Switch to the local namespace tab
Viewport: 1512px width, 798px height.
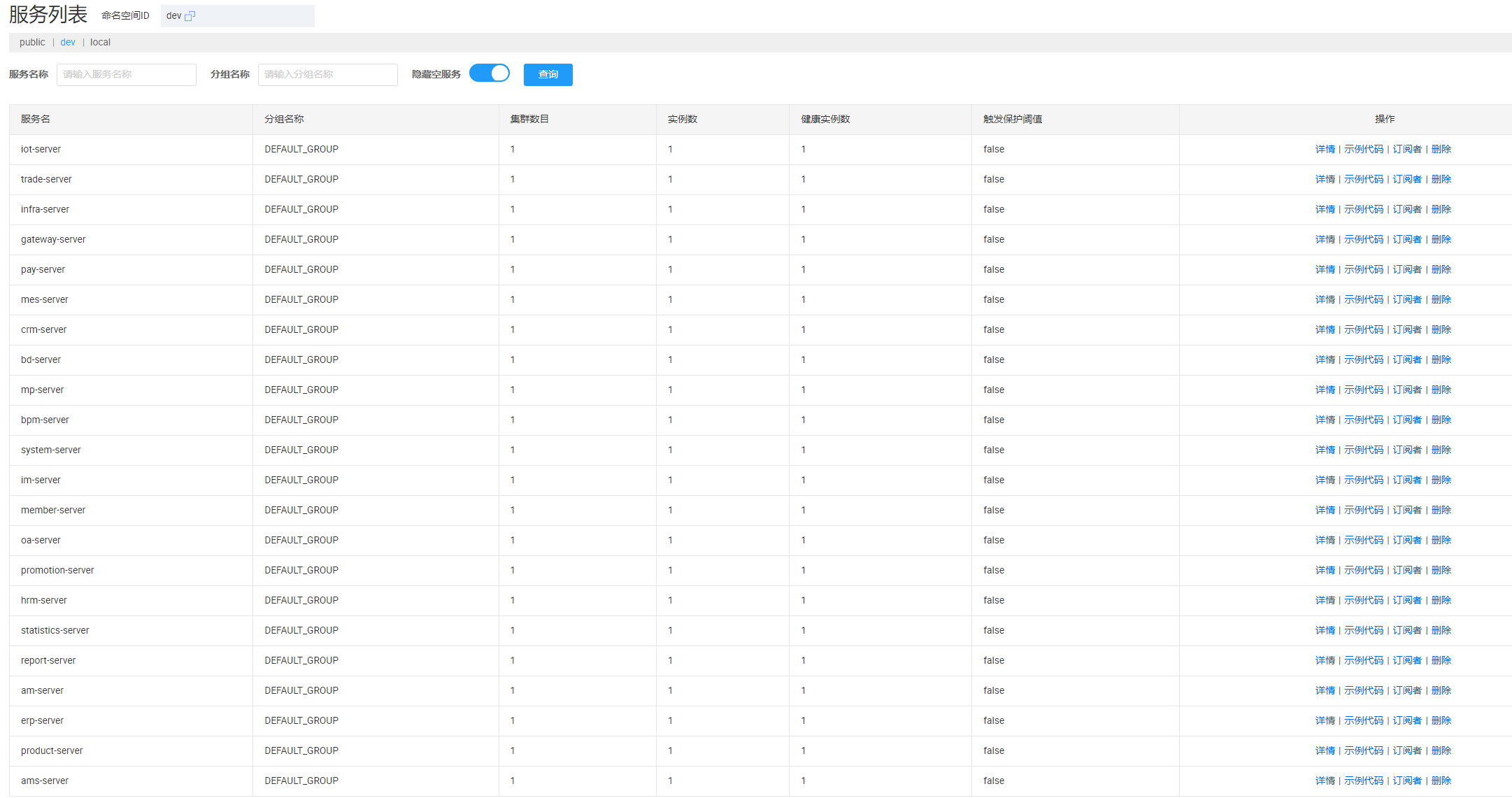click(100, 43)
